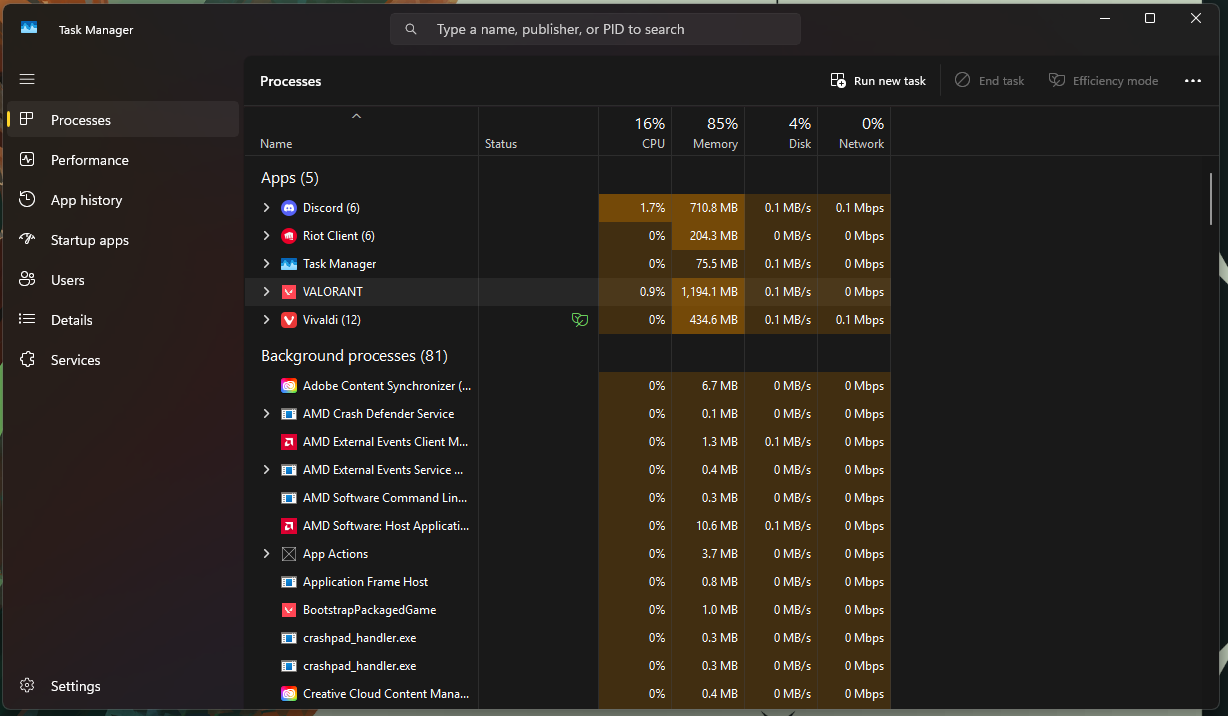Select Discord's 710.8 MB memory cell

[x=708, y=208]
